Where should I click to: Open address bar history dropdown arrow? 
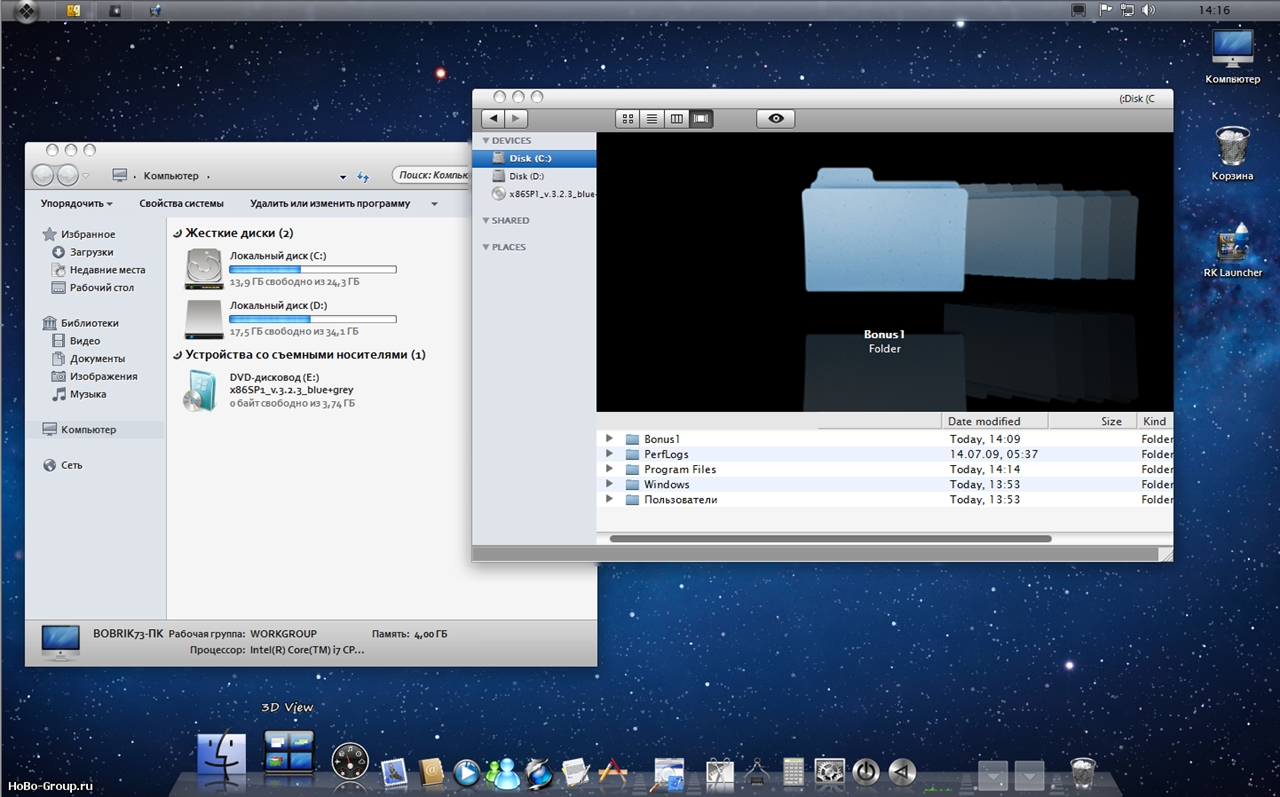pos(343,177)
